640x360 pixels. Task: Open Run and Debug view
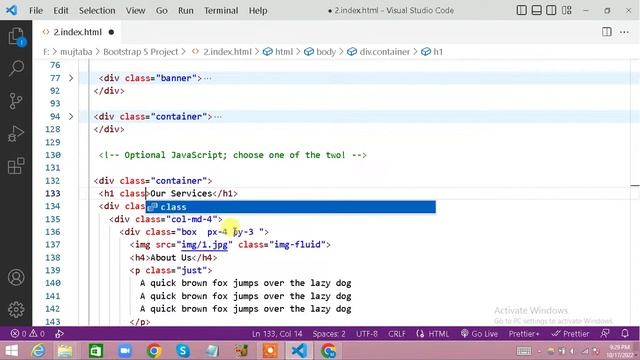pos(16,133)
